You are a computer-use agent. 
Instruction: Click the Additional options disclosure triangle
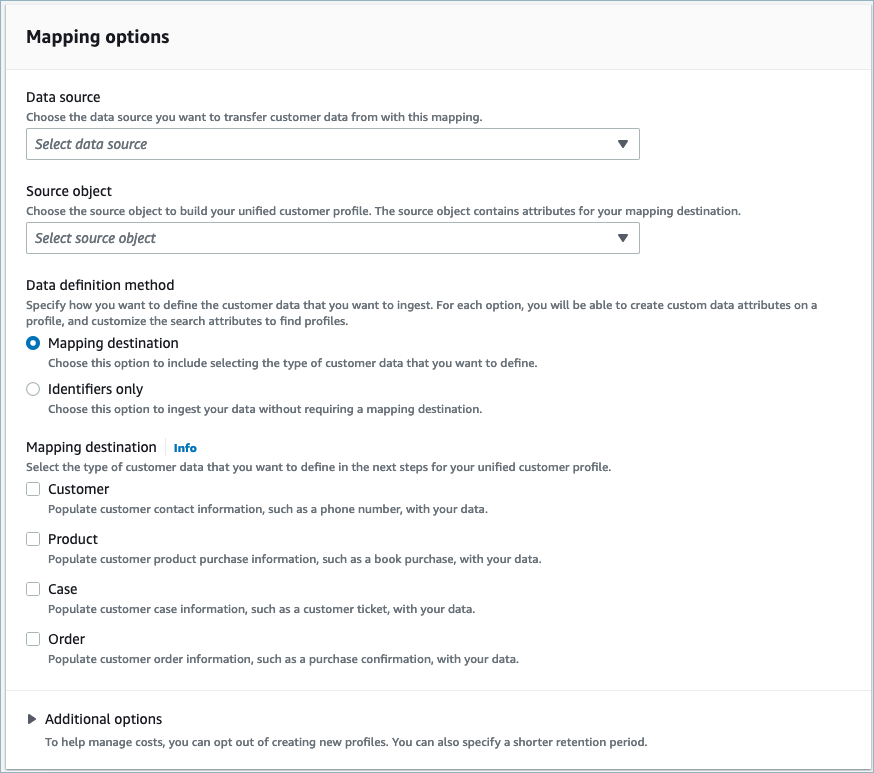(x=31, y=718)
